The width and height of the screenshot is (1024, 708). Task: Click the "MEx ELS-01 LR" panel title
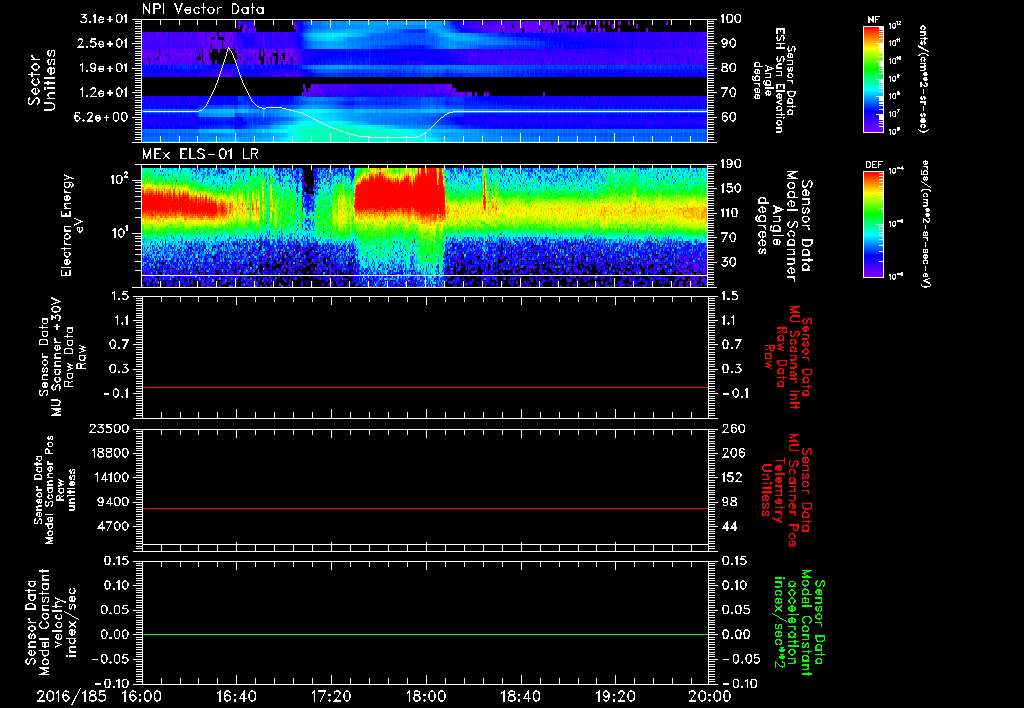pyautogui.click(x=199, y=155)
